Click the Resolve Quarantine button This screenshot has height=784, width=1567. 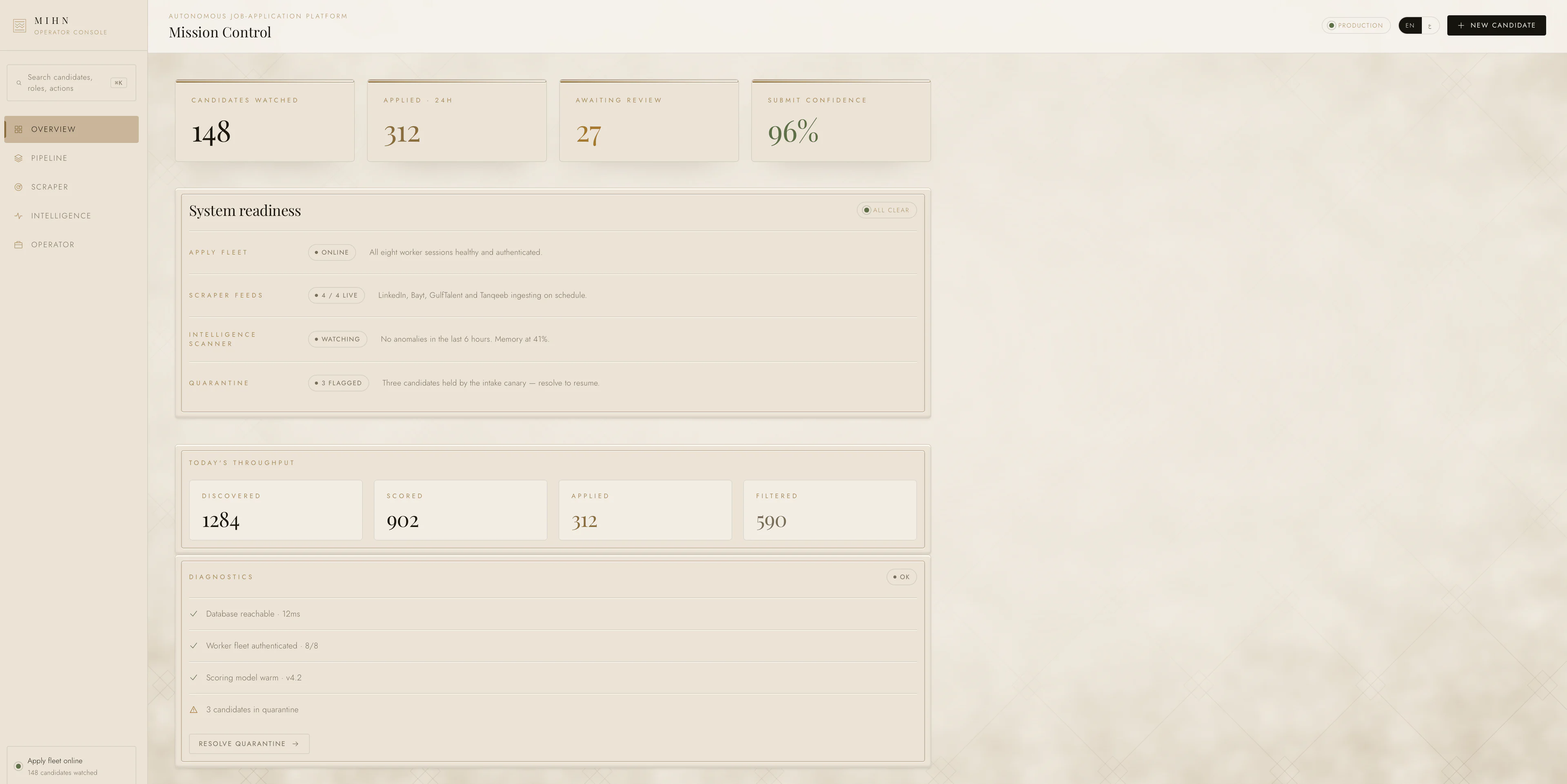[x=249, y=744]
